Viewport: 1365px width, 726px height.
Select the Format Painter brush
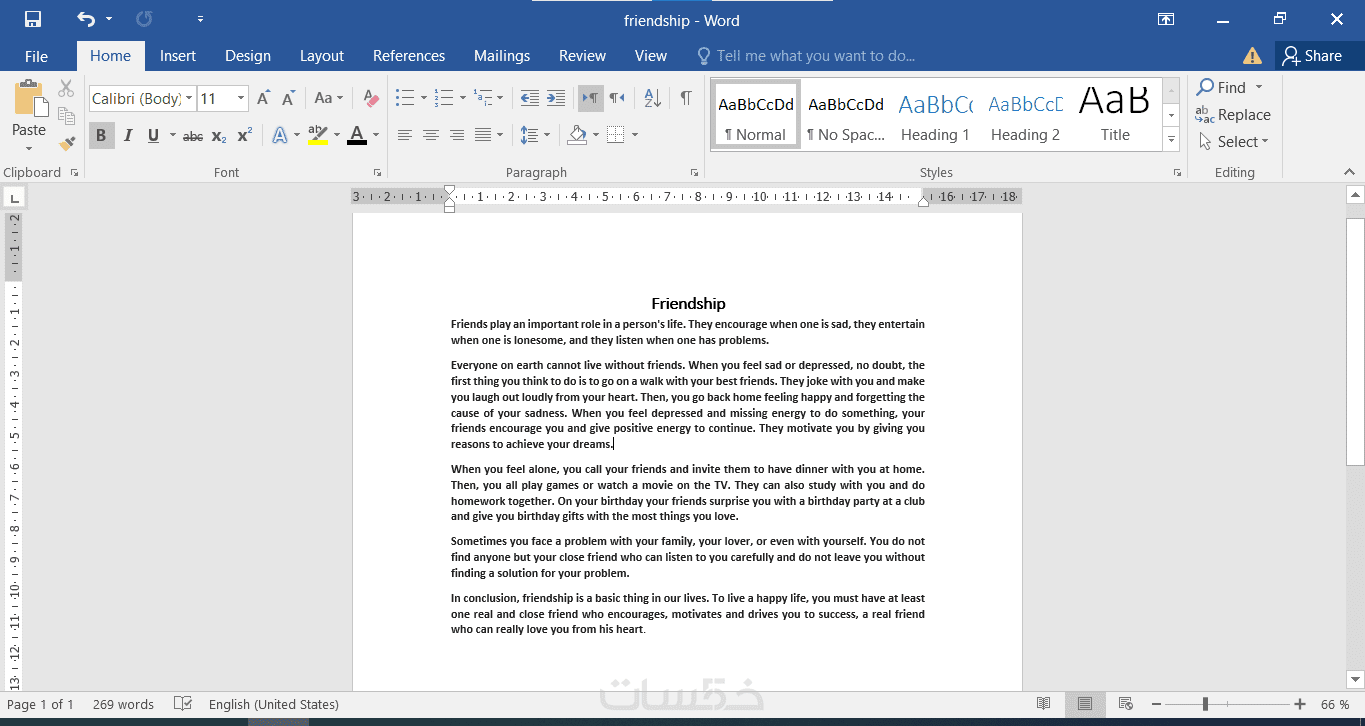[66, 143]
